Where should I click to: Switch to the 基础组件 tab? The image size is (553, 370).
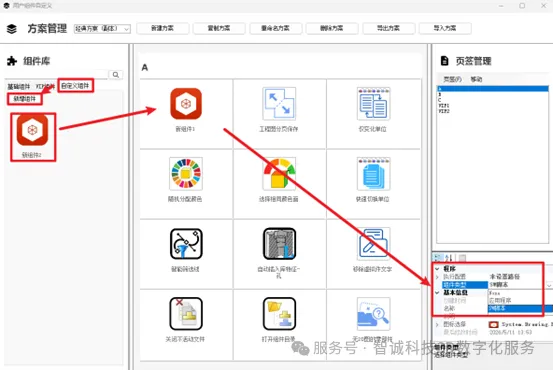19,86
